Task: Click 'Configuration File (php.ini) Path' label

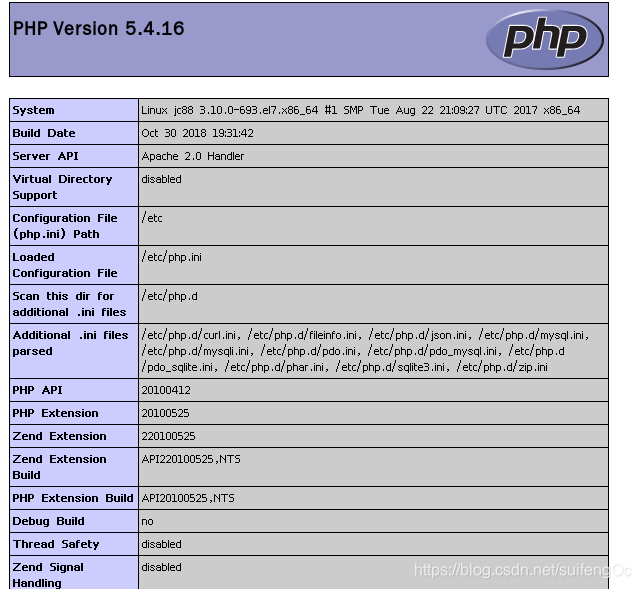Action: [65, 226]
